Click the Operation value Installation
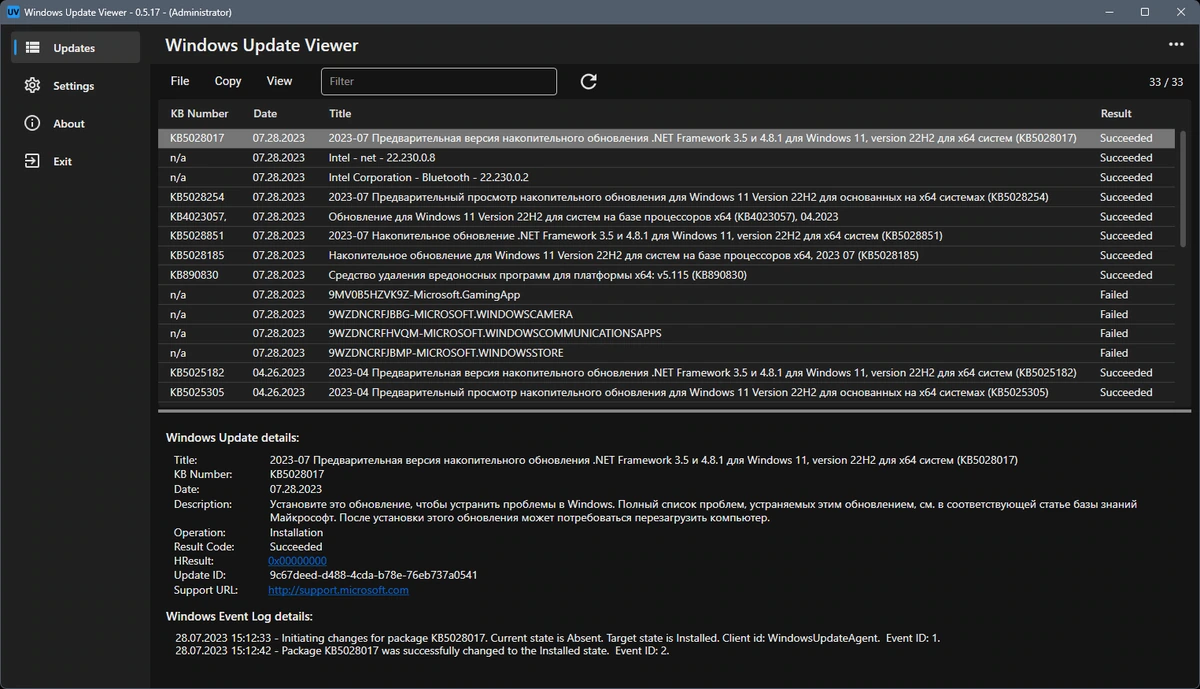This screenshot has width=1200, height=689. pos(296,533)
